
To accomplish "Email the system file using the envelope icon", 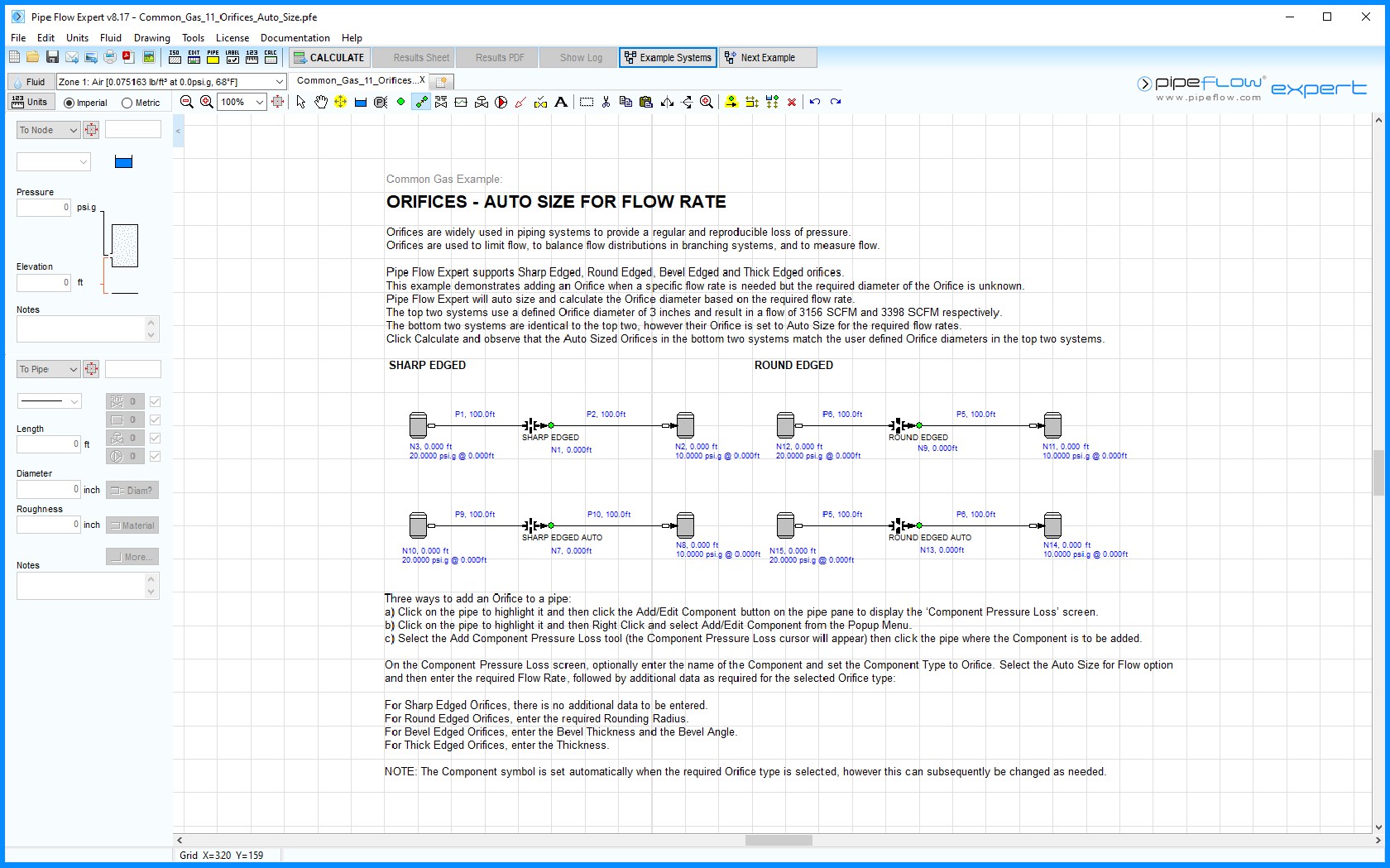I will (x=72, y=57).
